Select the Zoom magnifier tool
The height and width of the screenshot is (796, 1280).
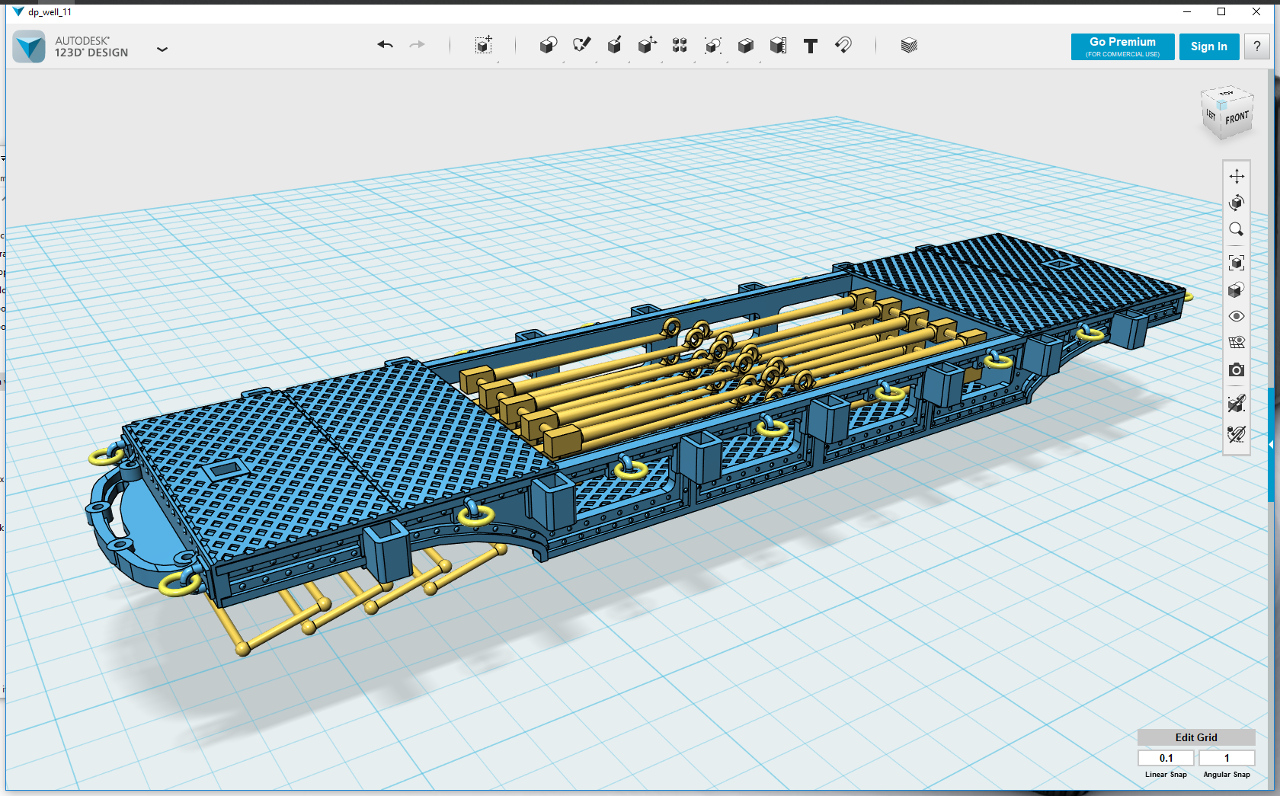[1237, 230]
